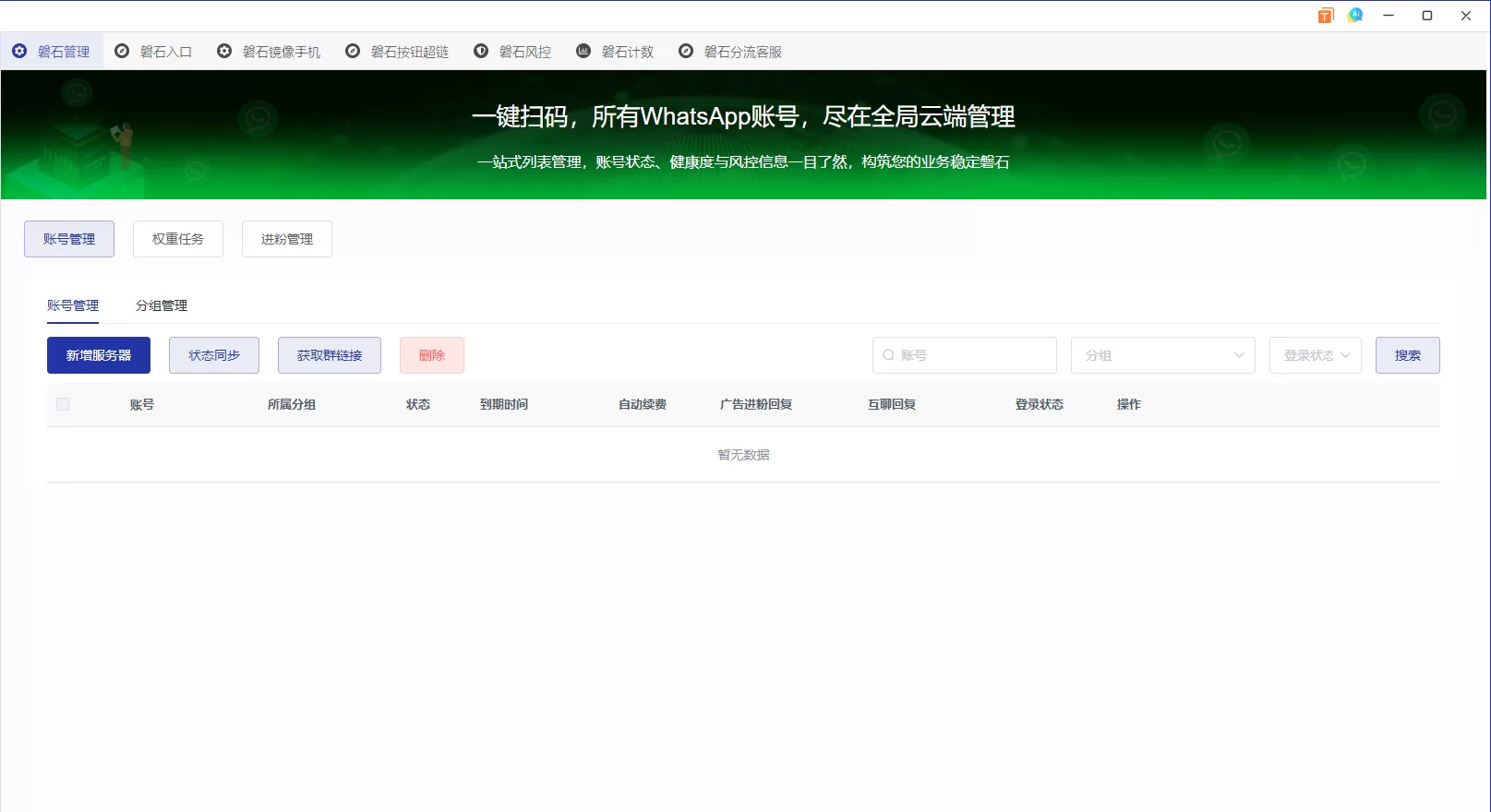Click the 磐石入口 tab icon
This screenshot has height=812, width=1491.
coord(122,52)
